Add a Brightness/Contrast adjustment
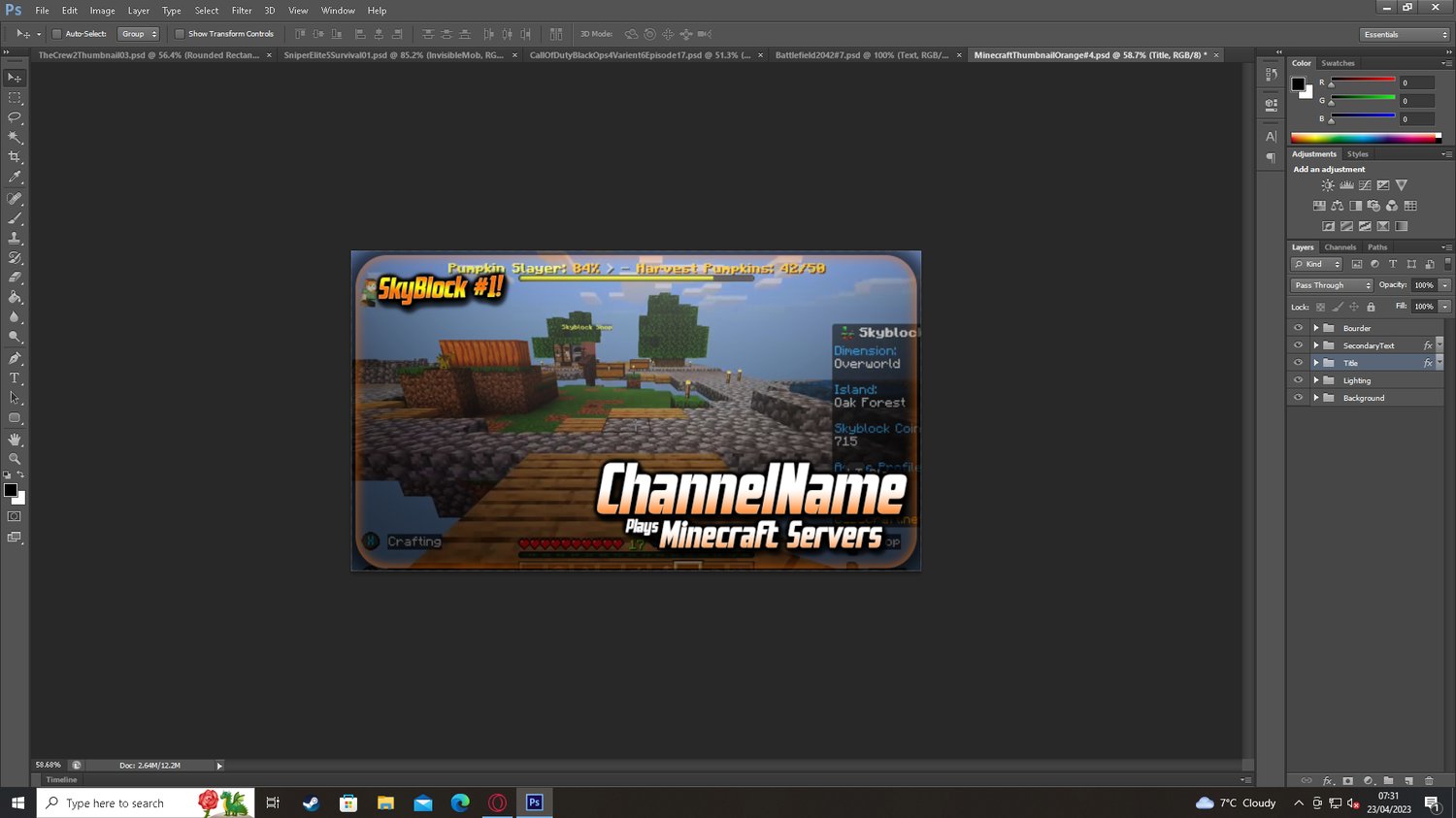Viewport: 1456px width, 818px height. pyautogui.click(x=1328, y=185)
